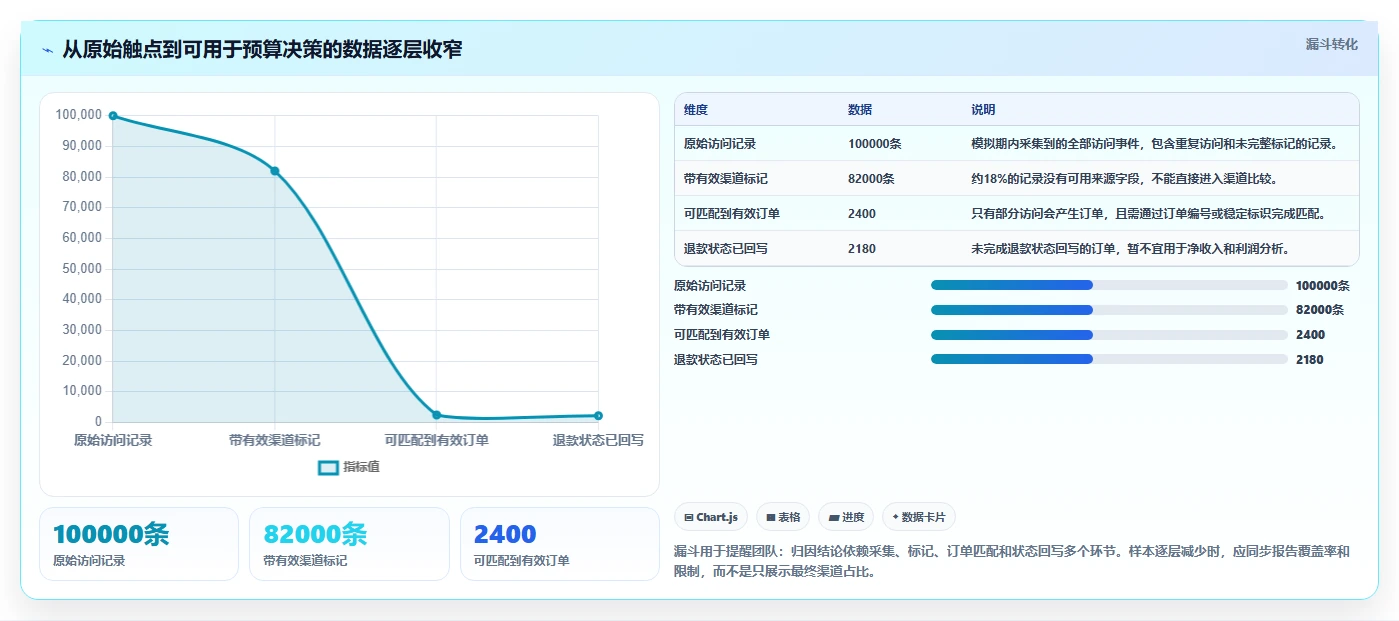Open the Chart.js chip
This screenshot has width=1399, height=621.
pyautogui.click(x=711, y=517)
